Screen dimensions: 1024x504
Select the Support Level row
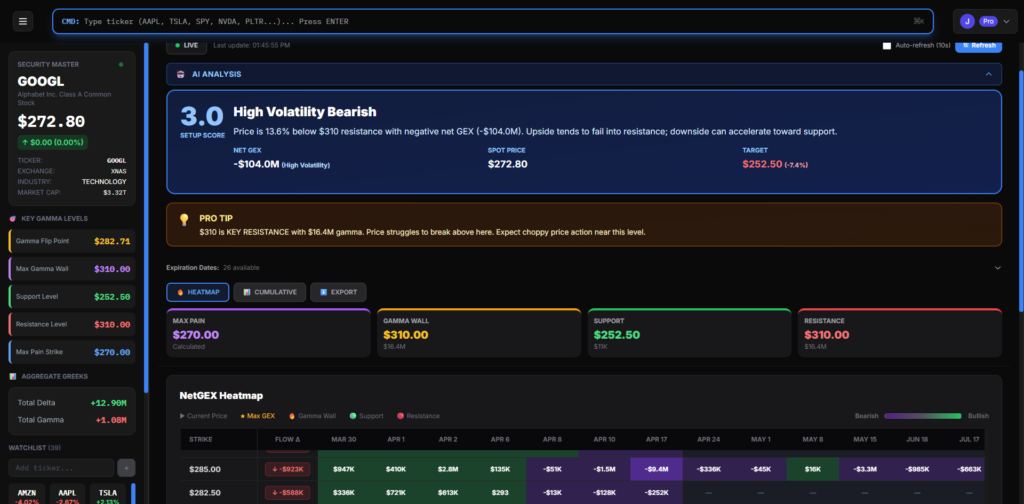pos(72,296)
